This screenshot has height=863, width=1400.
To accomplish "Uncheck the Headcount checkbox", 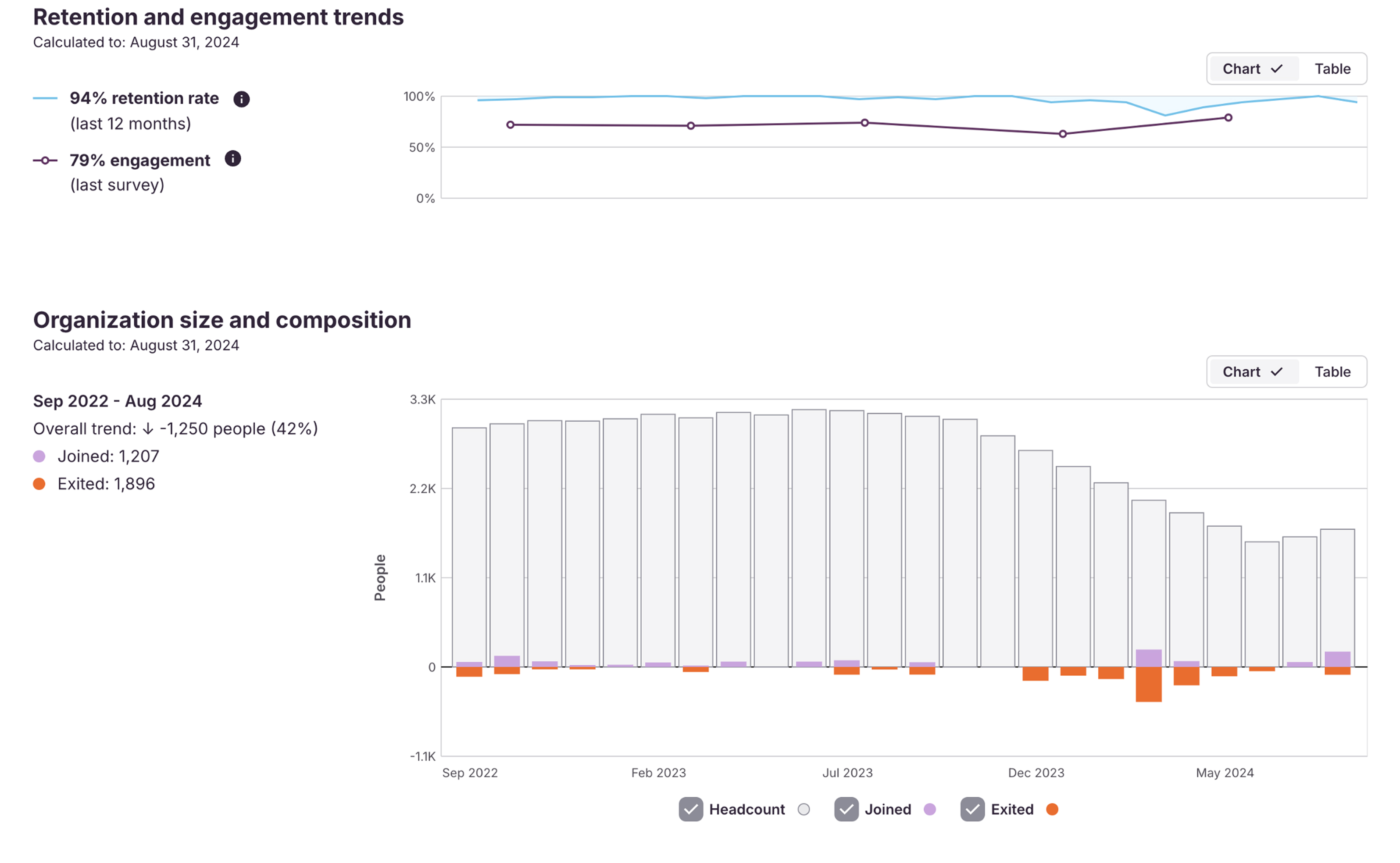I will (691, 810).
